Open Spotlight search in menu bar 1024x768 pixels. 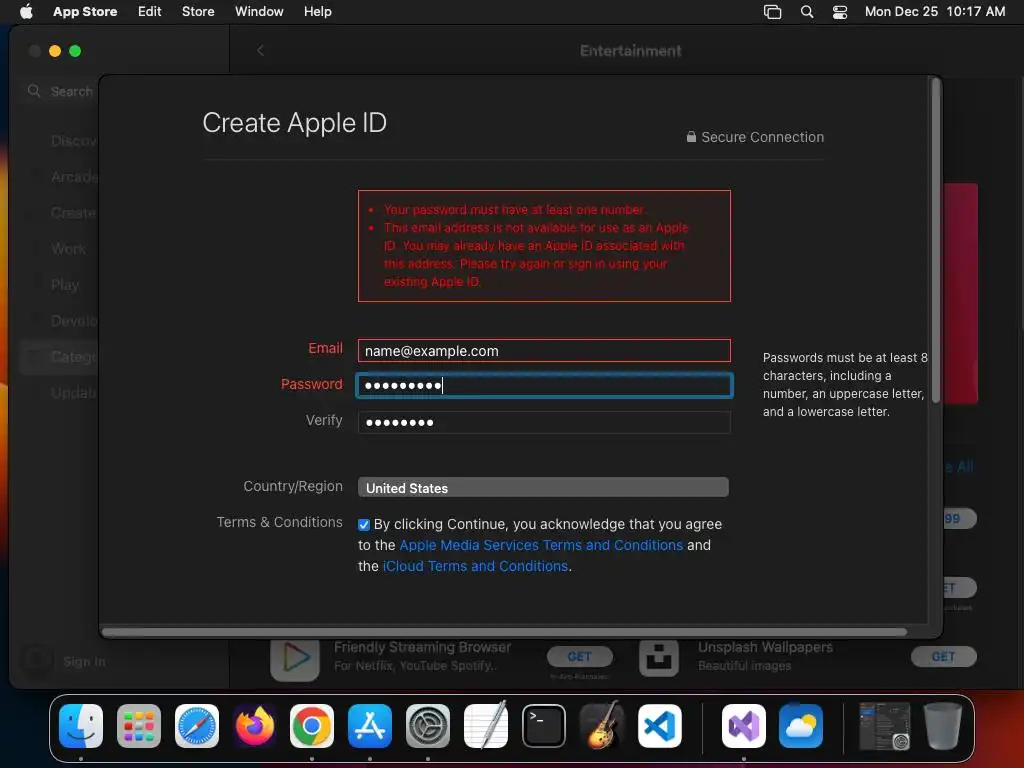(x=807, y=11)
